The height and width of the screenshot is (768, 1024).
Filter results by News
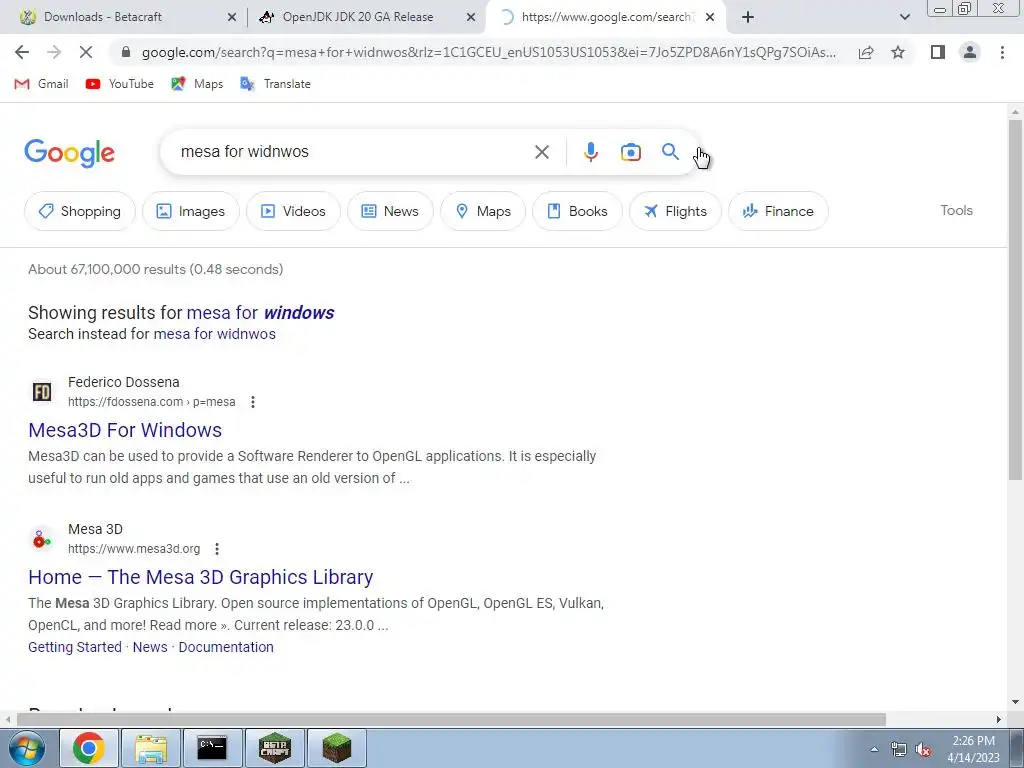(x=390, y=211)
